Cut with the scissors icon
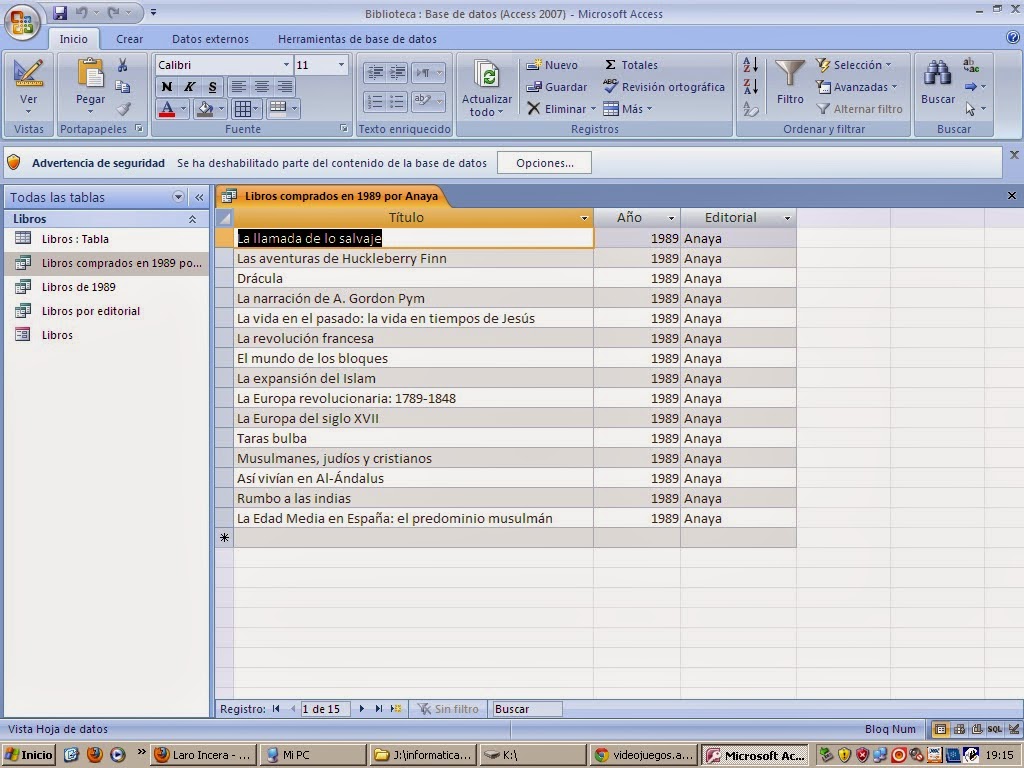1024x768 pixels. pyautogui.click(x=122, y=65)
